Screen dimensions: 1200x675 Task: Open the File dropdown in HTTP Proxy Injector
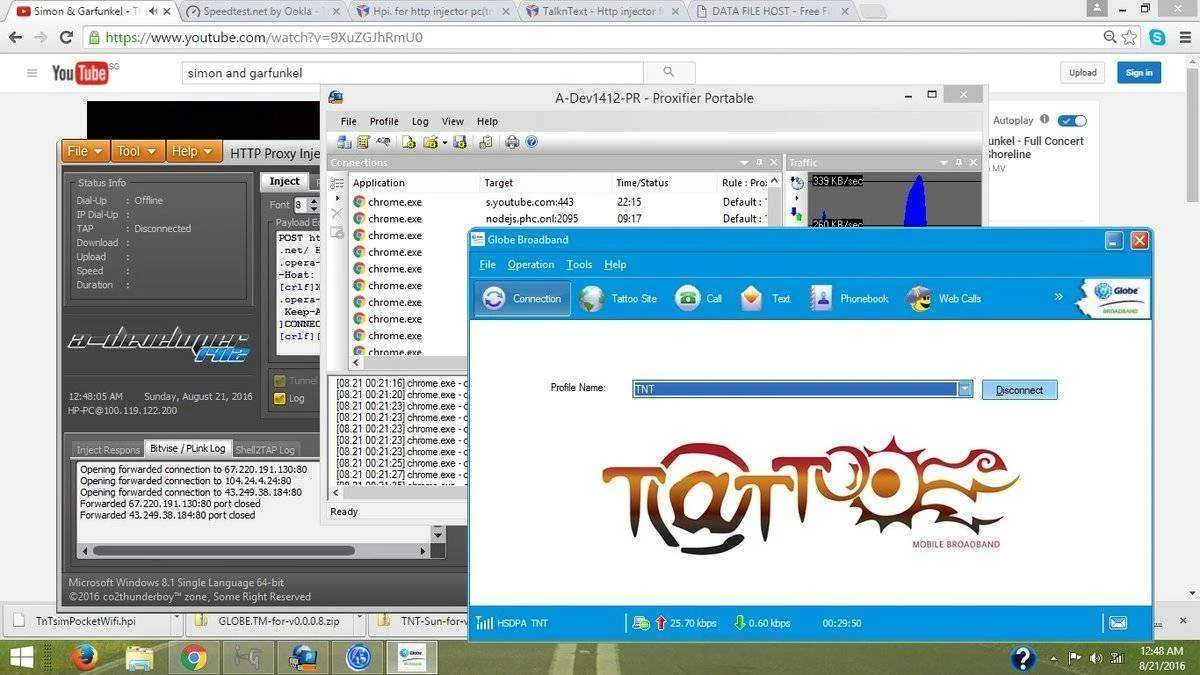(85, 151)
